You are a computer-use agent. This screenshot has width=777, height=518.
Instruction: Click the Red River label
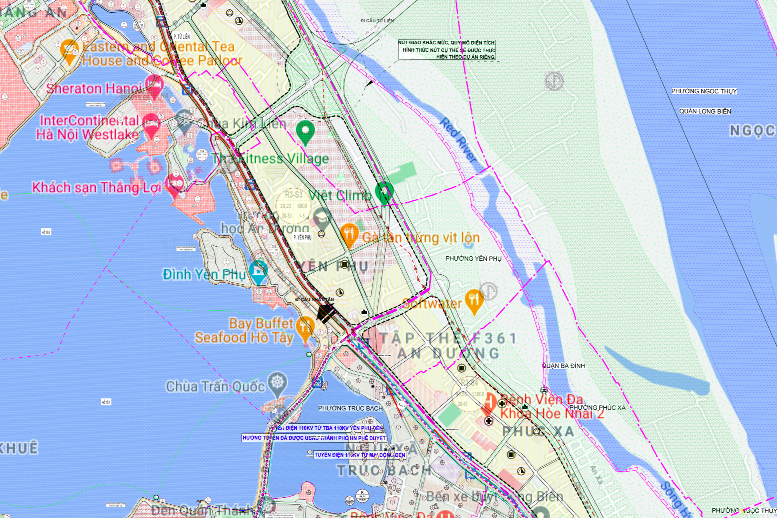[x=458, y=140]
